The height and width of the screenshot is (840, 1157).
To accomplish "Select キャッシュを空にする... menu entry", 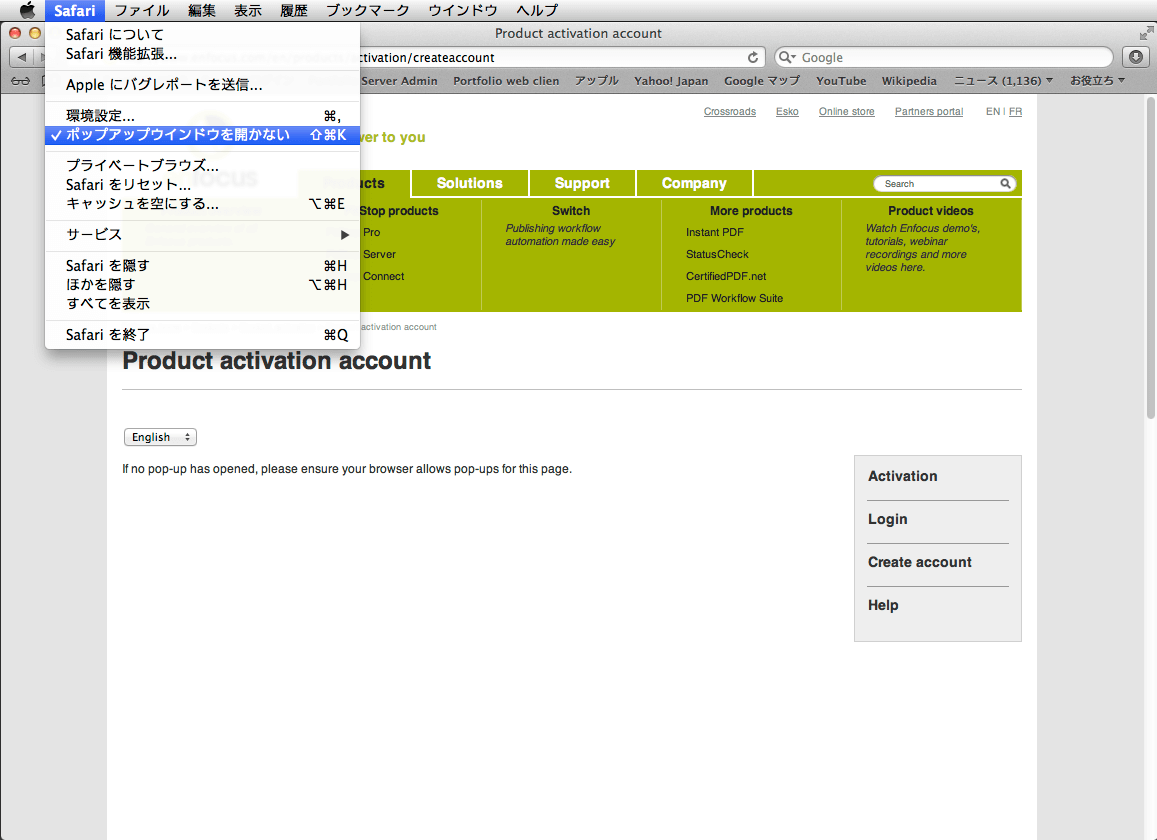I will pyautogui.click(x=142, y=204).
